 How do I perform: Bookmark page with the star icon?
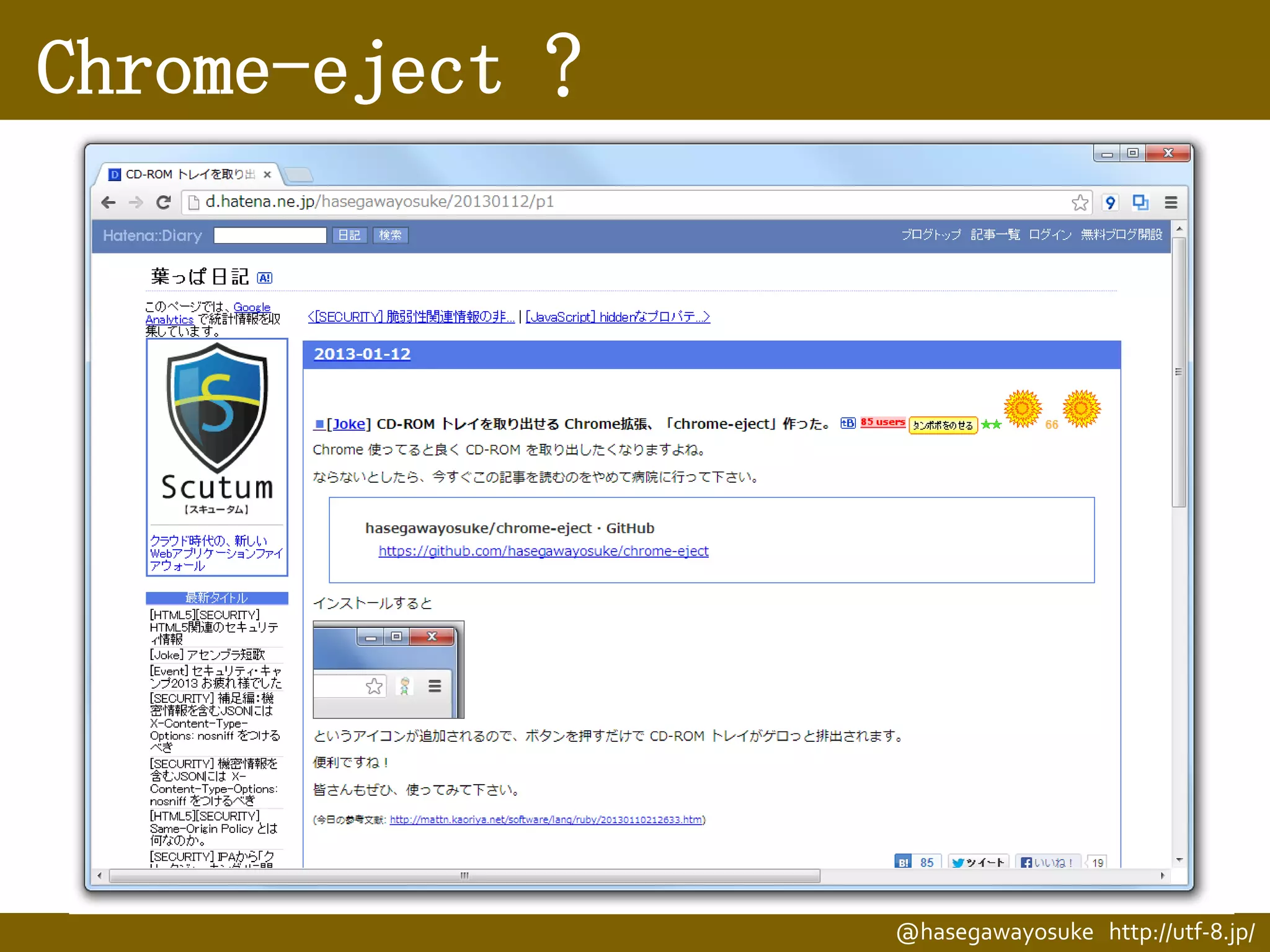tap(1080, 203)
